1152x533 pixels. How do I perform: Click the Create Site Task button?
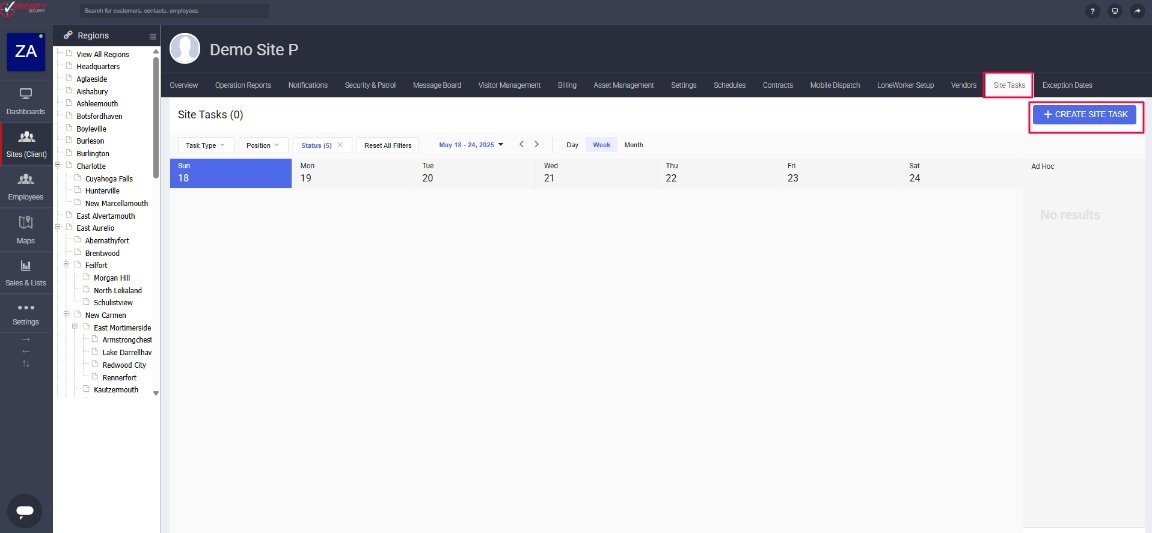(x=1085, y=115)
